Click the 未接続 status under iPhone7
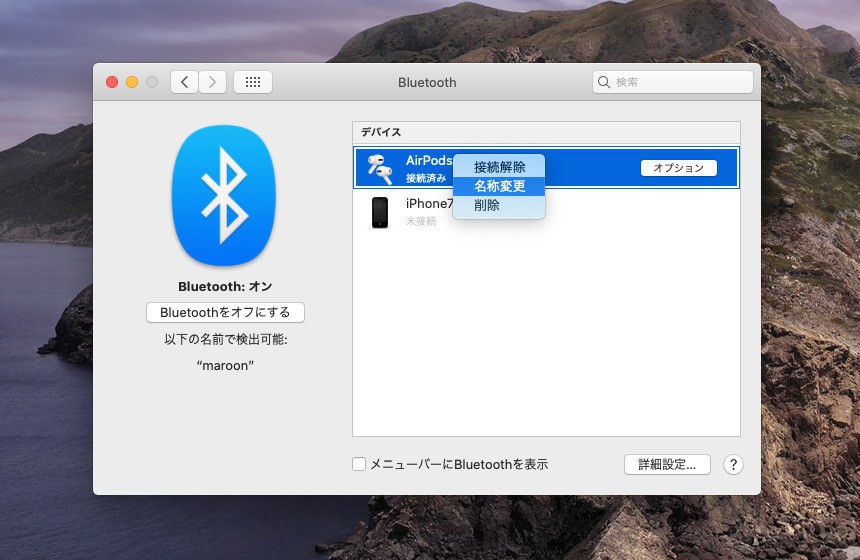 pyautogui.click(x=421, y=221)
